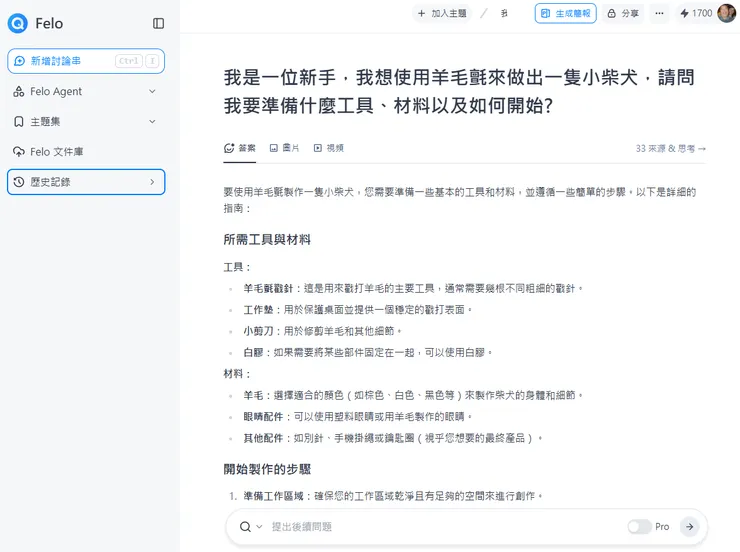Open 主題集 in the sidebar
The height and width of the screenshot is (552, 740).
pyautogui.click(x=86, y=122)
